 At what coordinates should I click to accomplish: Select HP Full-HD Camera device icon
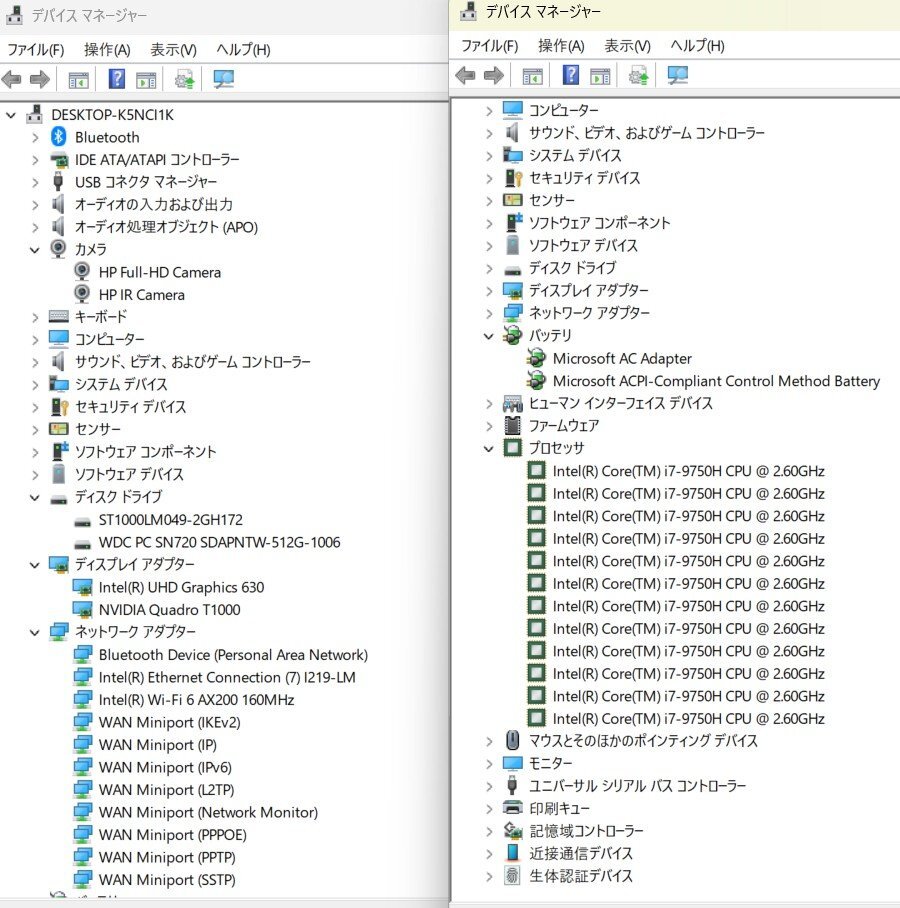(x=82, y=272)
